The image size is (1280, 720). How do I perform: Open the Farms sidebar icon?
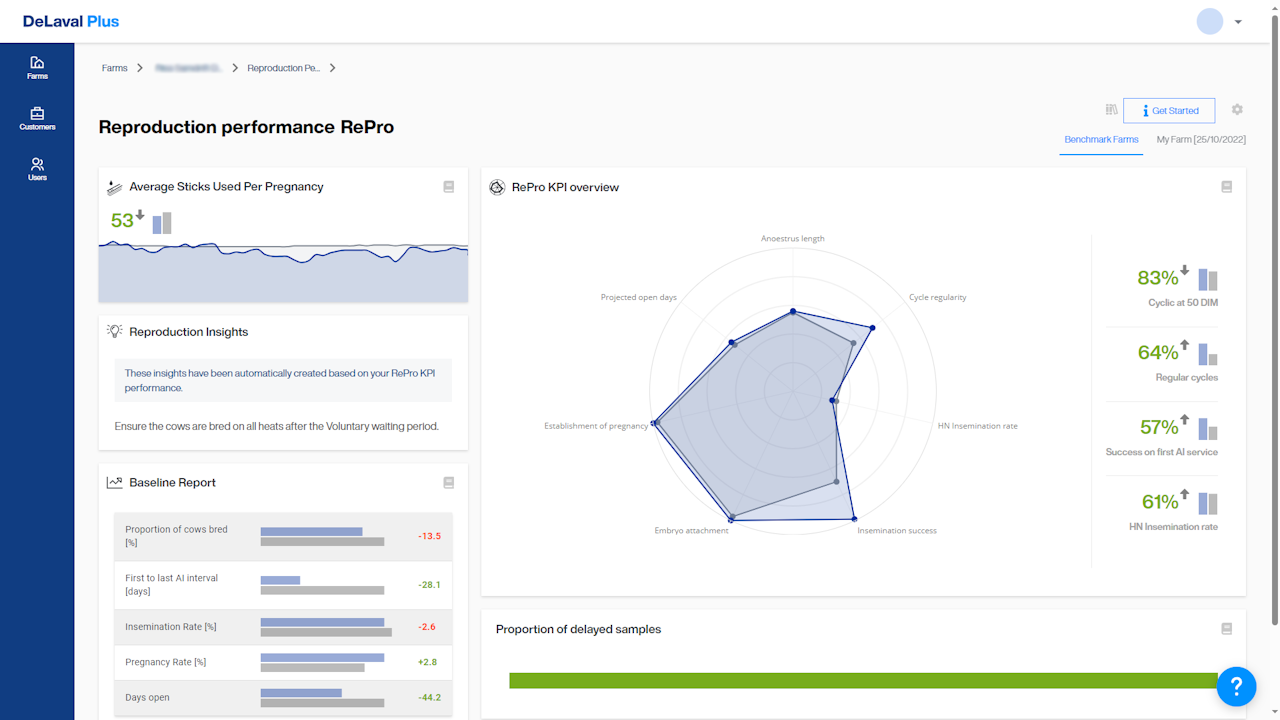pyautogui.click(x=37, y=66)
